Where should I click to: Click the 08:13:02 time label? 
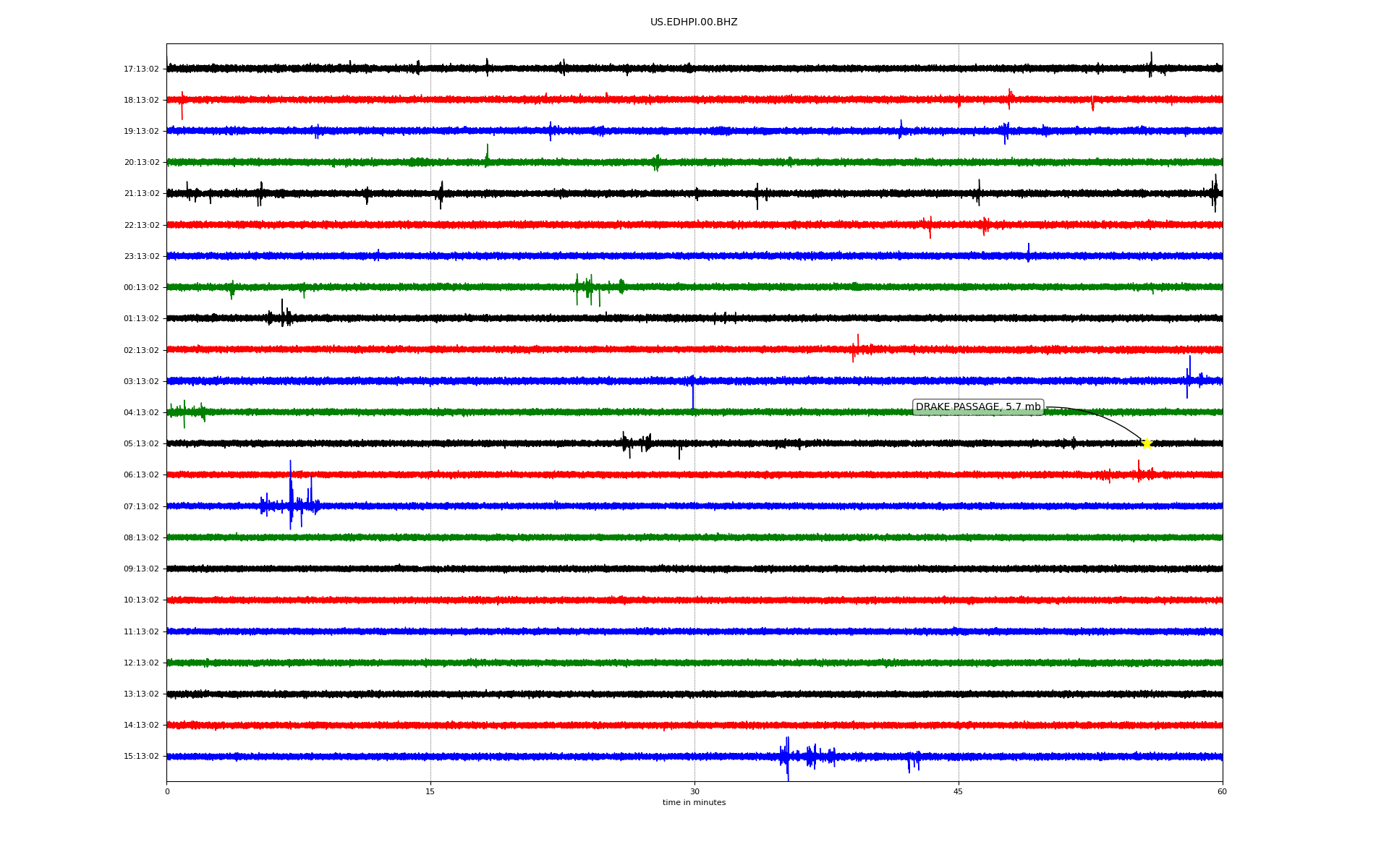[x=141, y=538]
